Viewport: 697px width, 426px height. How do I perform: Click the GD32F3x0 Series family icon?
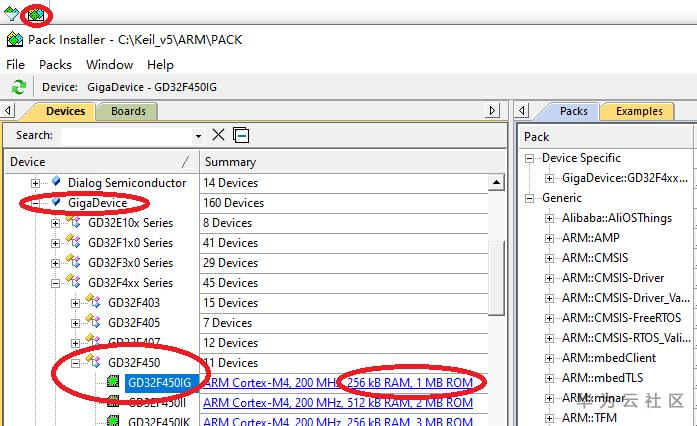coord(73,261)
